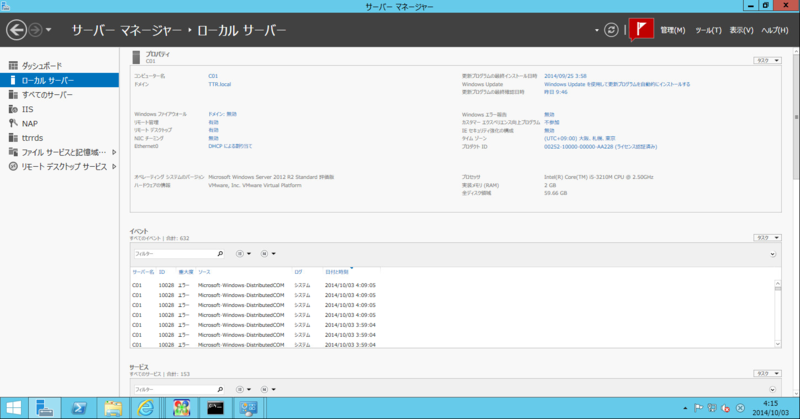This screenshot has height=419, width=800.
Task: Open the filter criteria dropdown in the イベント toolbar
Action: [243, 254]
